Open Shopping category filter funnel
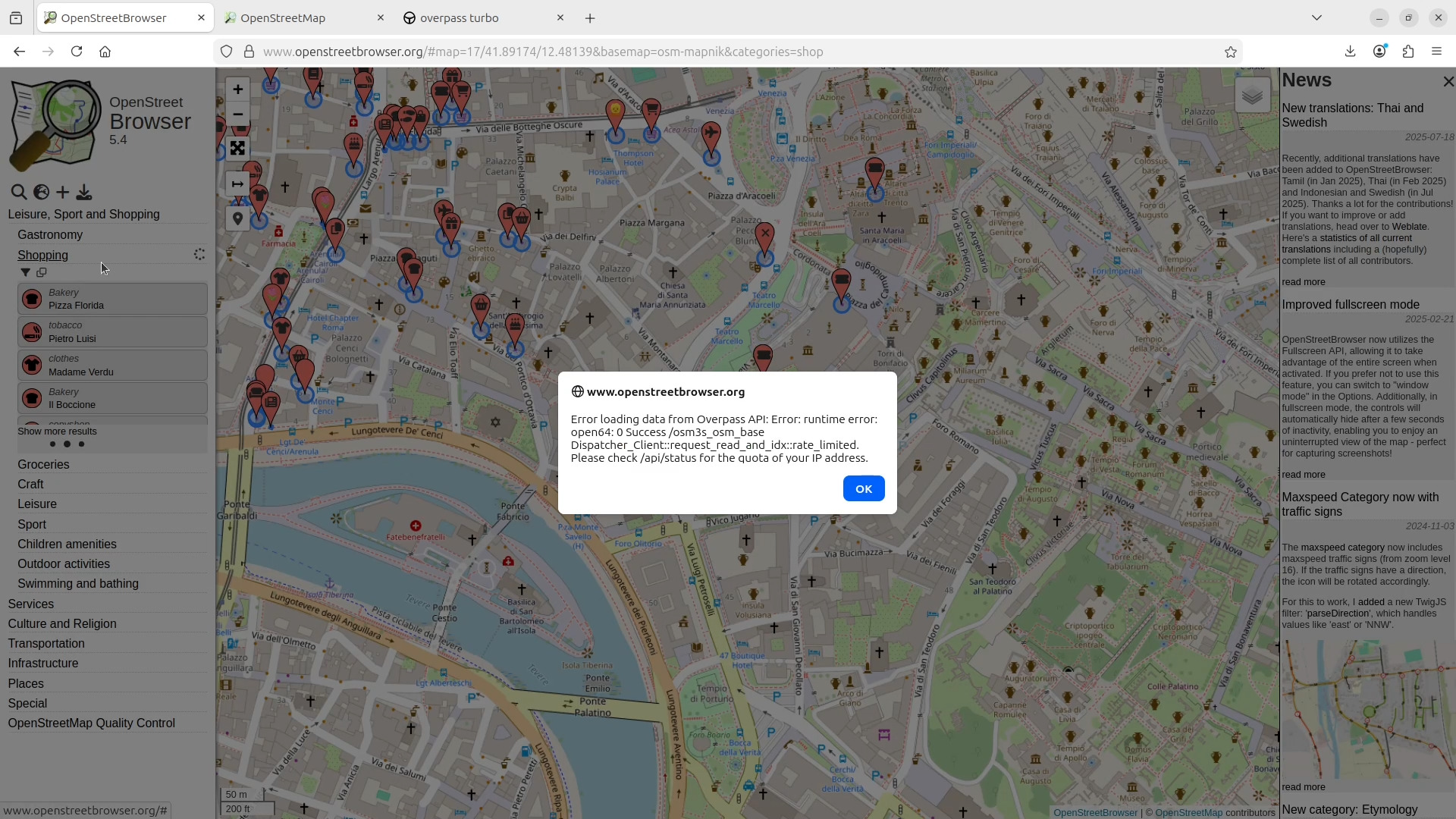The height and width of the screenshot is (819, 1456). point(25,272)
